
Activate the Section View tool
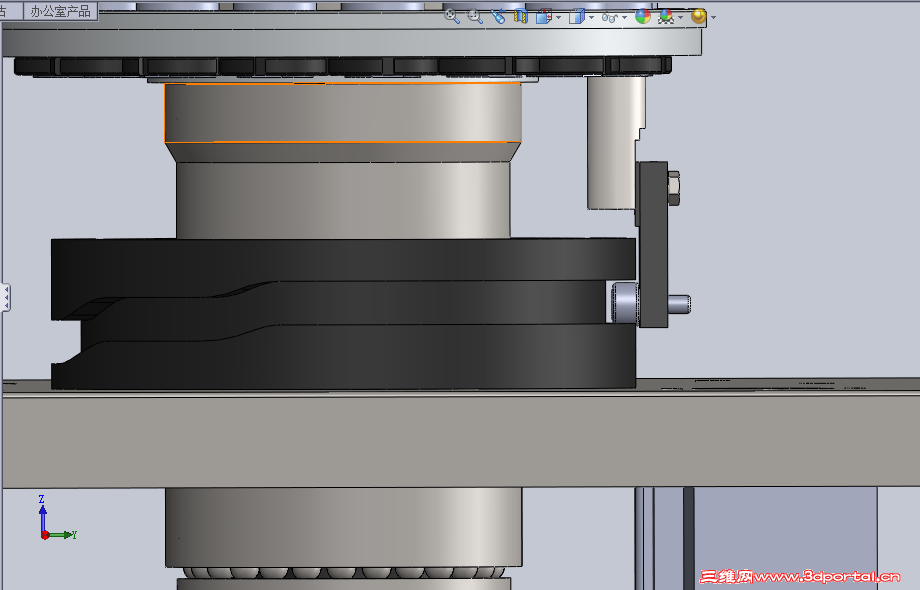(x=520, y=16)
